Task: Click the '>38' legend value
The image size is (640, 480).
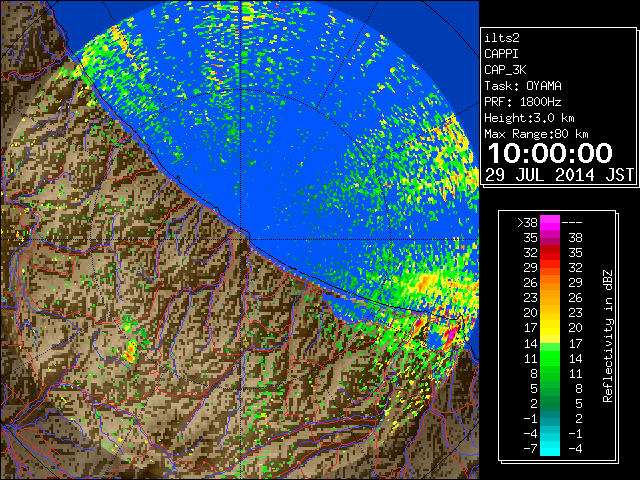Action: point(527,223)
